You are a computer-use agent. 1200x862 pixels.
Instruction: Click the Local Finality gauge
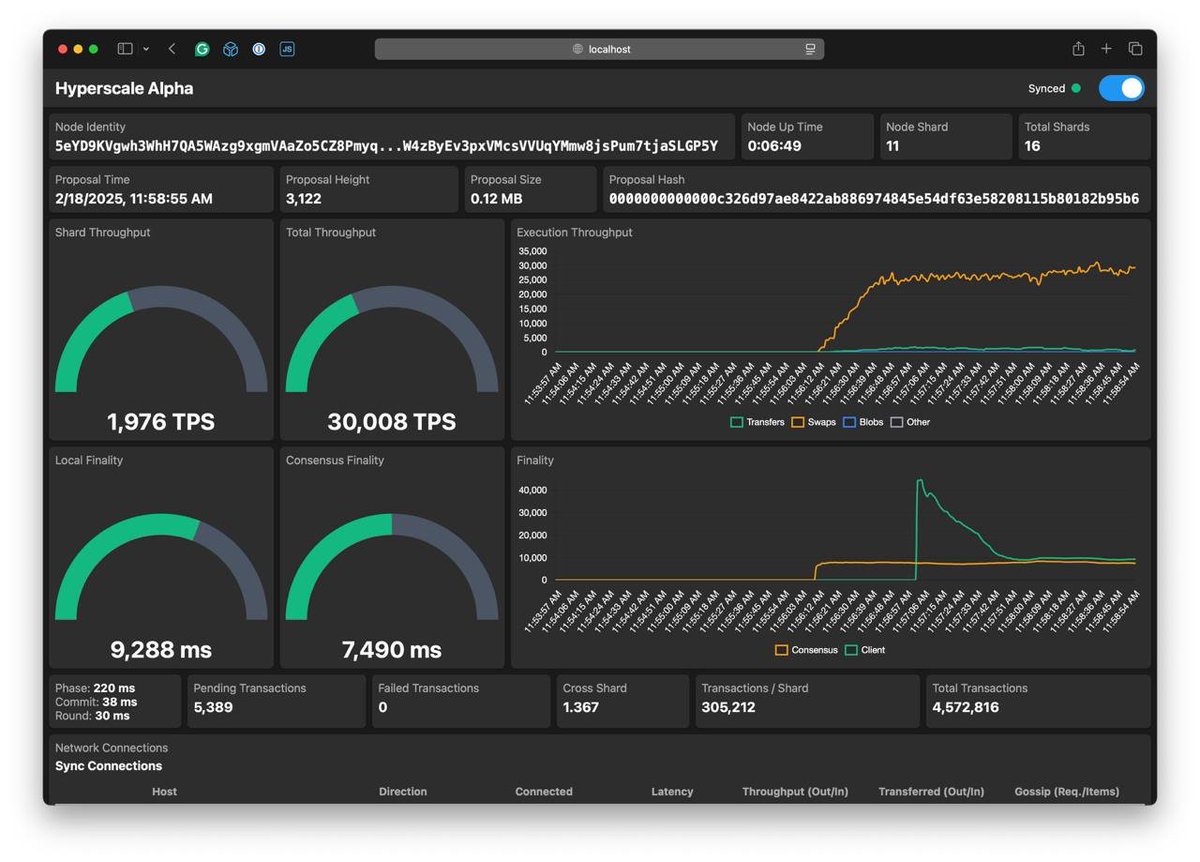[x=161, y=567]
